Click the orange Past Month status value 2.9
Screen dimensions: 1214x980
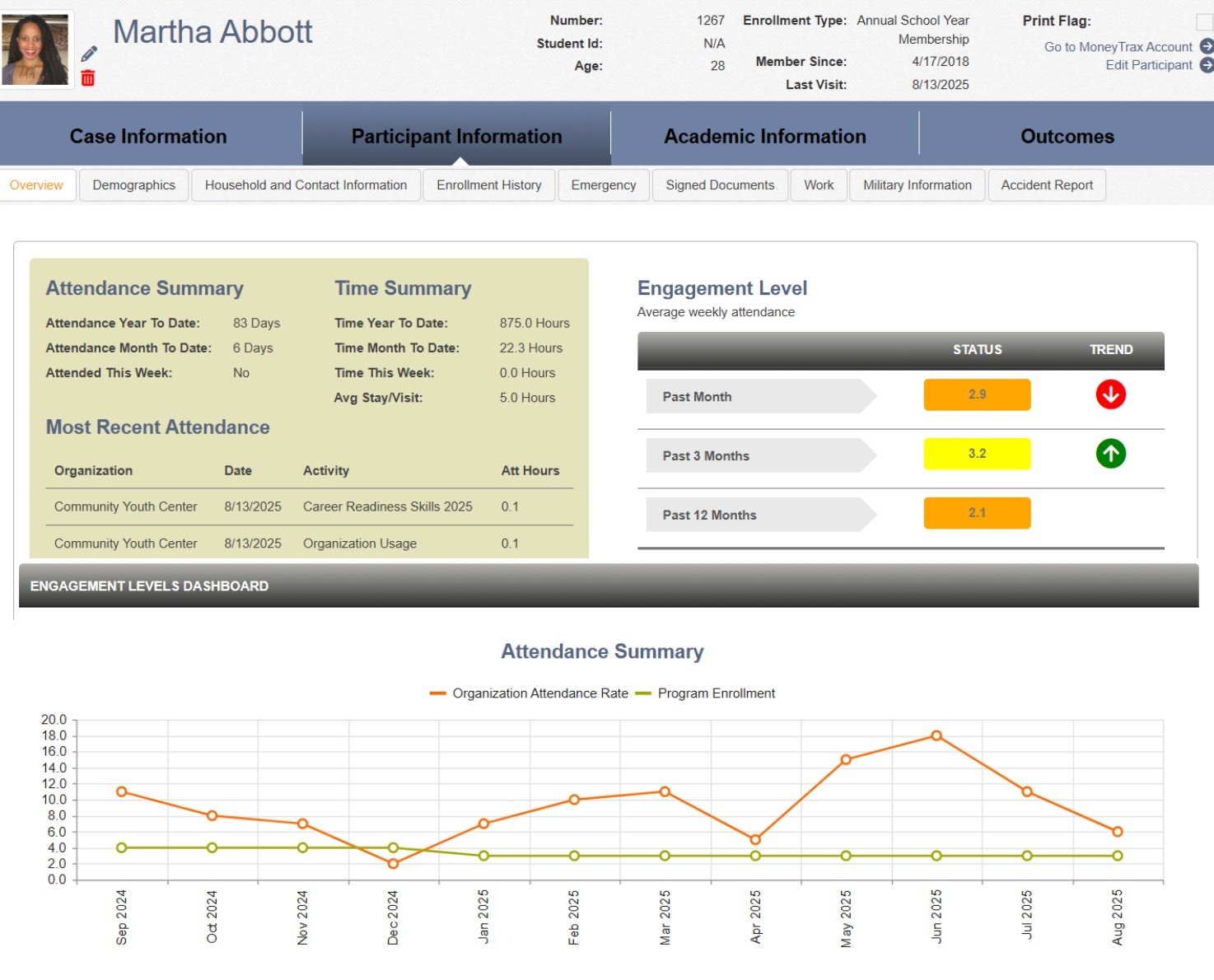coord(977,394)
